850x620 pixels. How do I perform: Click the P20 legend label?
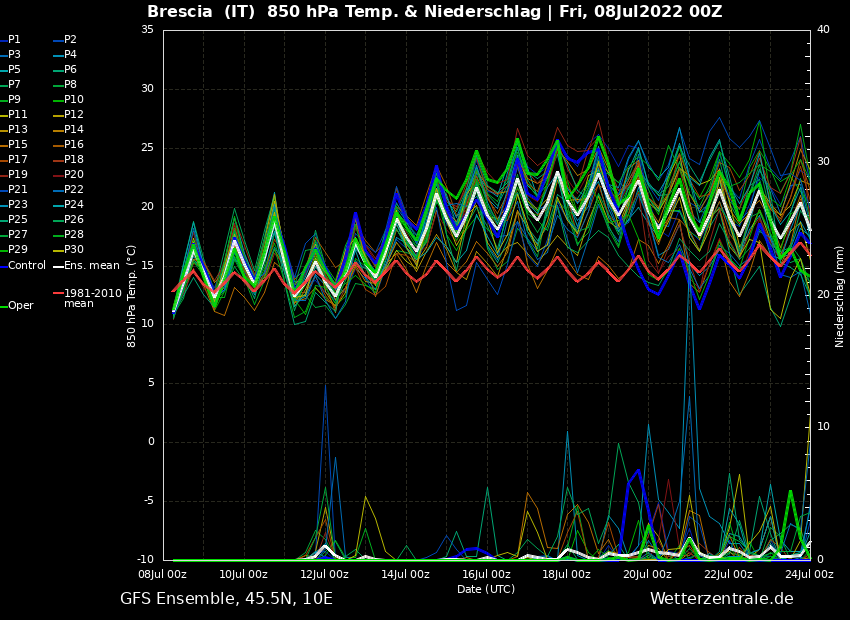[x=74, y=175]
